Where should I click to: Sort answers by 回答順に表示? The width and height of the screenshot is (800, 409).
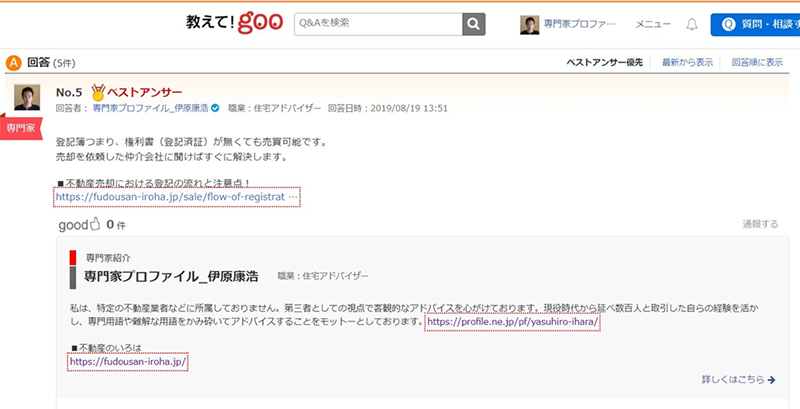click(x=757, y=63)
